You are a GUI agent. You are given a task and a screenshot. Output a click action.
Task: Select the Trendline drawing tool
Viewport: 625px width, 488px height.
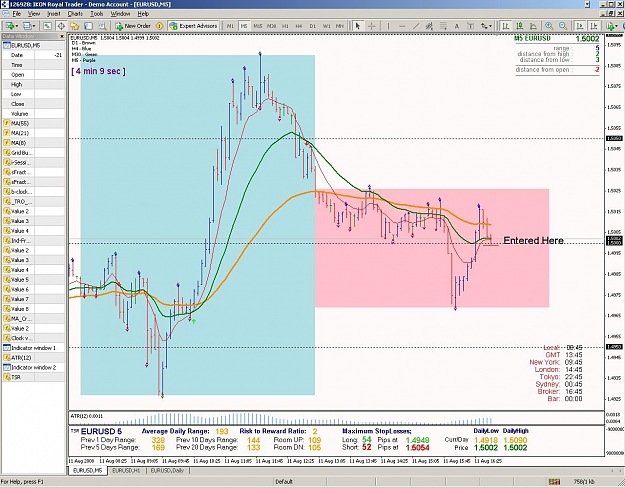[416, 26]
